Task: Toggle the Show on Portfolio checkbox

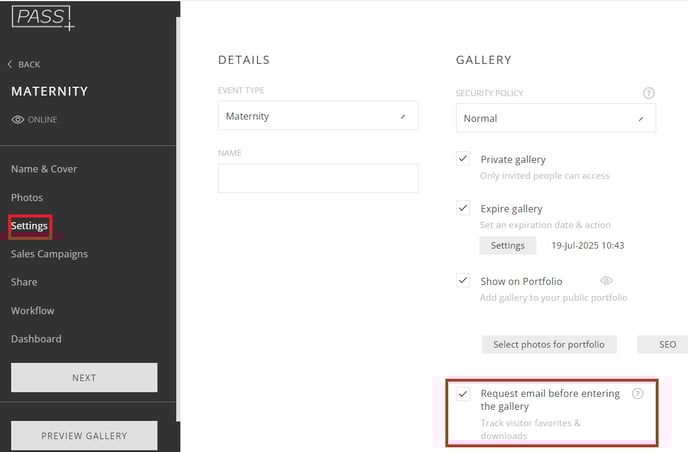Action: (463, 280)
